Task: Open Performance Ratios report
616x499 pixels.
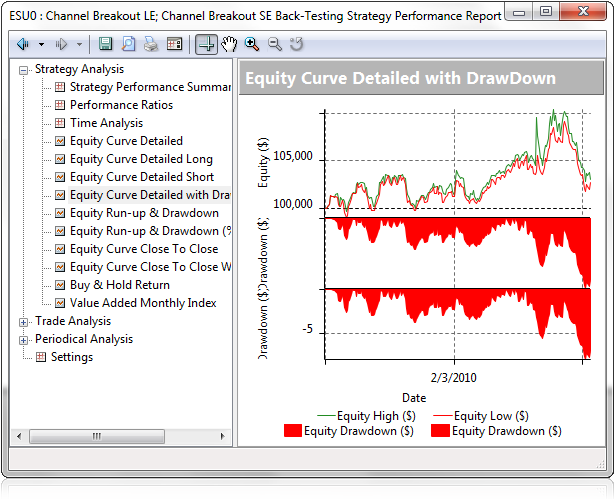Action: (x=121, y=105)
